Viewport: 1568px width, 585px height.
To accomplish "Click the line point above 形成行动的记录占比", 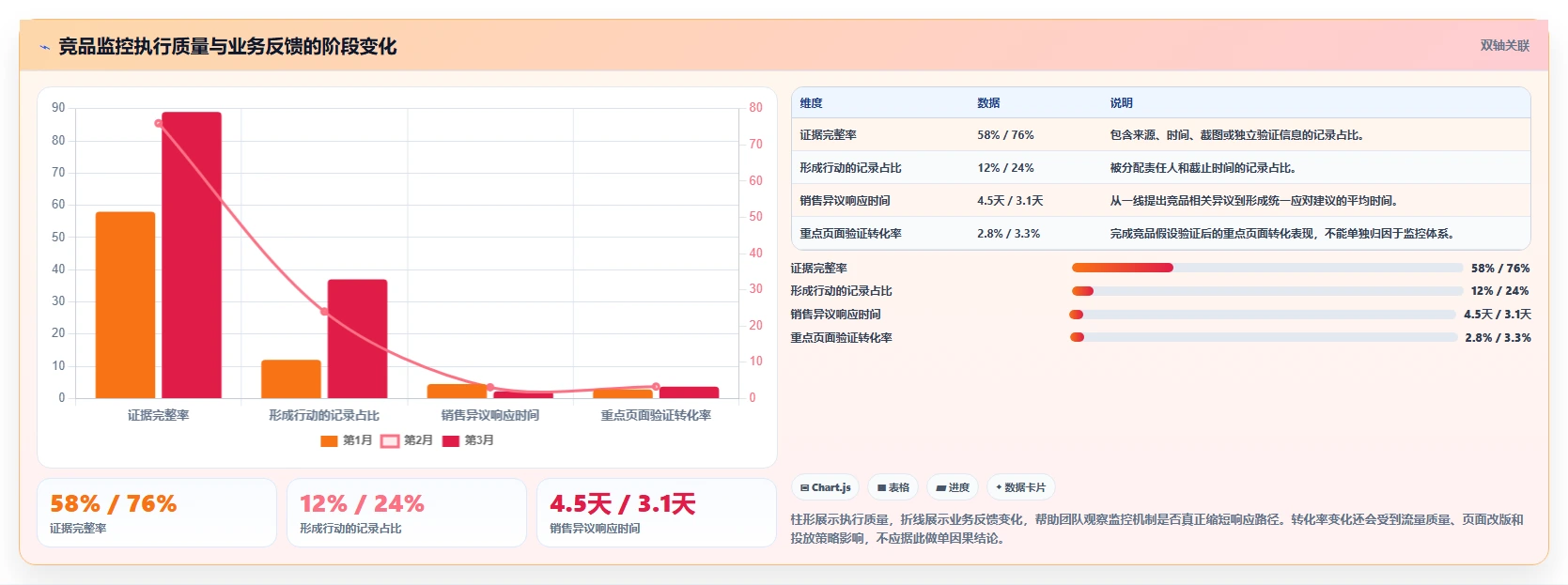I will [x=324, y=311].
